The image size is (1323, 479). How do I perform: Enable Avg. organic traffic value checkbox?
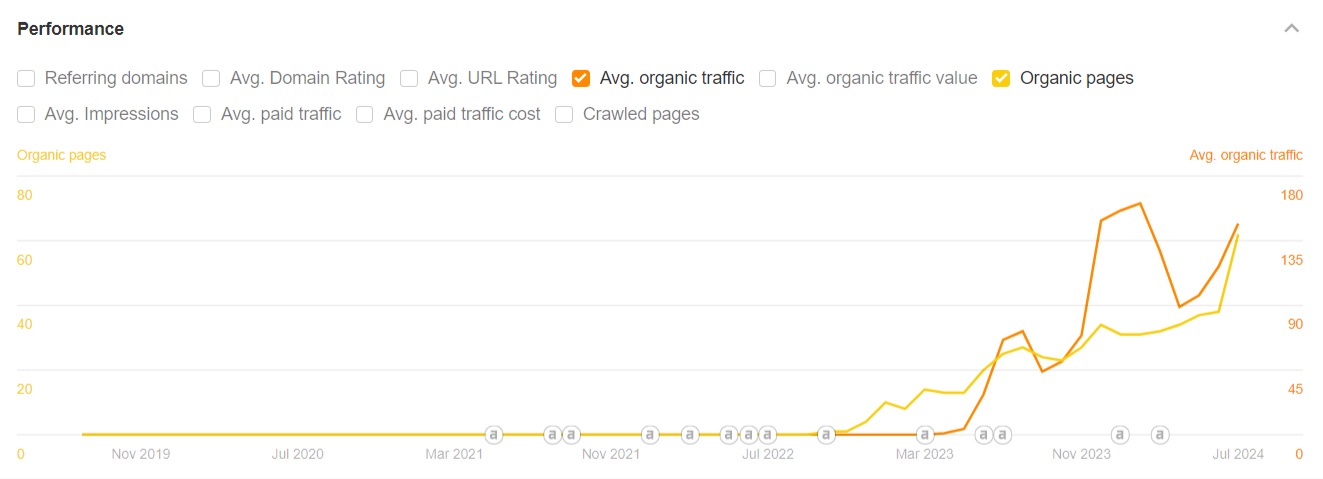[x=768, y=78]
